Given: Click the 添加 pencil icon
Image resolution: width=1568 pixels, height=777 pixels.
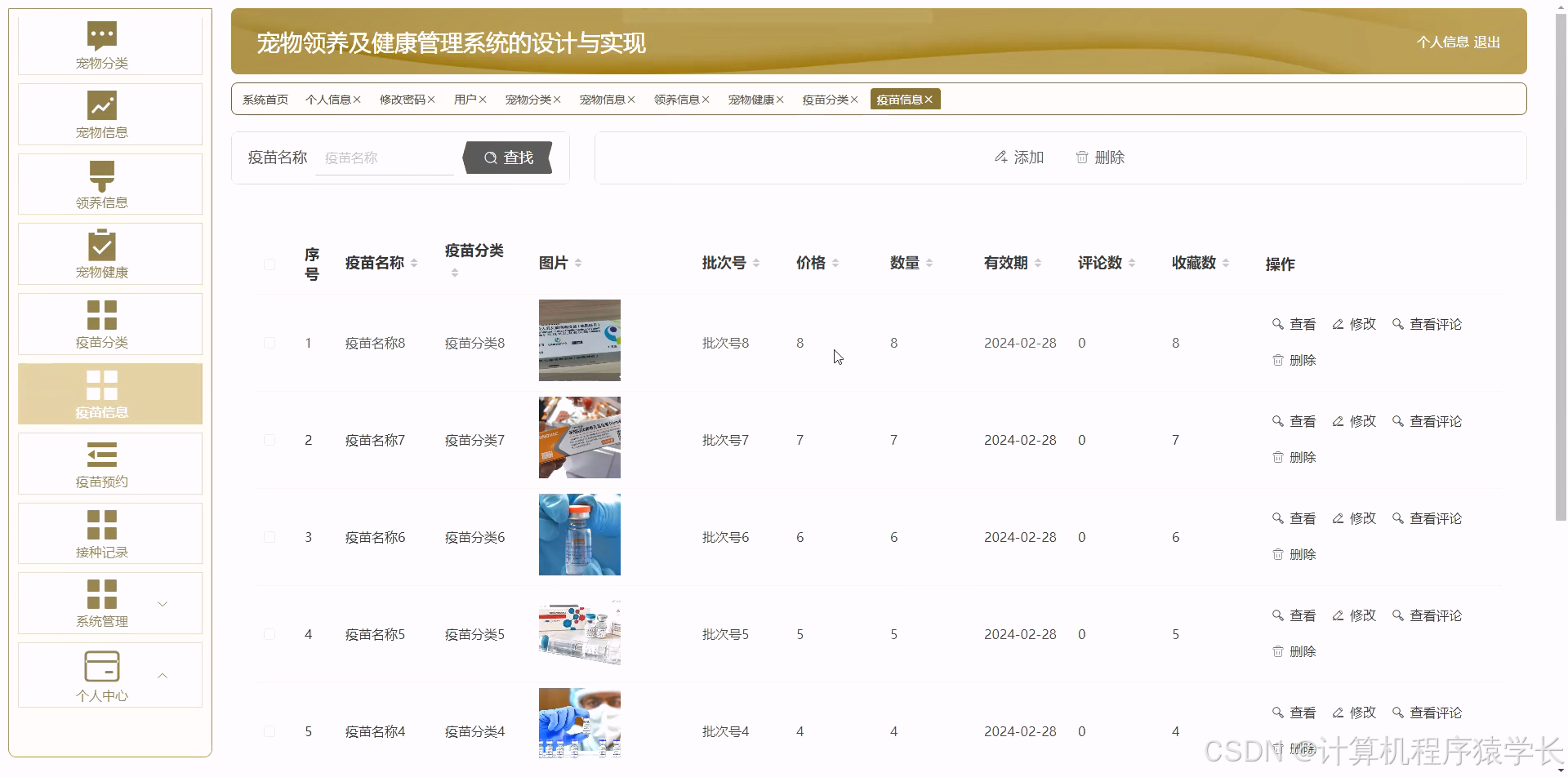Looking at the screenshot, I should [1001, 157].
